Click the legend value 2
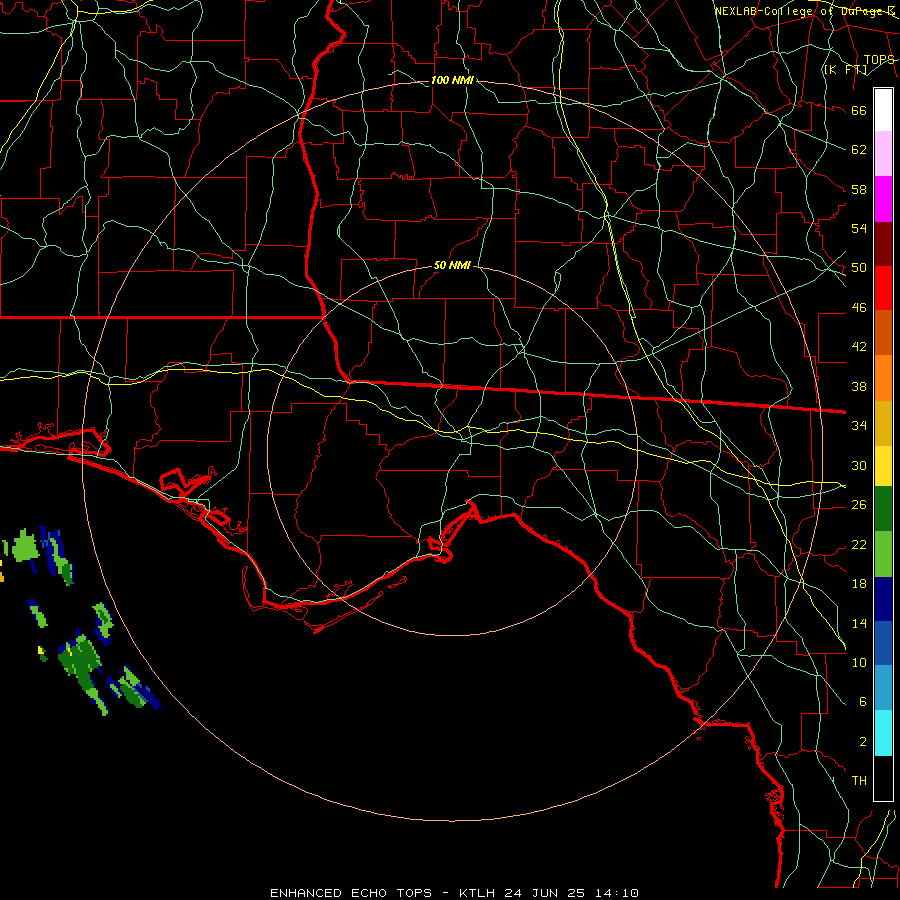The height and width of the screenshot is (900, 900). pyautogui.click(x=862, y=741)
